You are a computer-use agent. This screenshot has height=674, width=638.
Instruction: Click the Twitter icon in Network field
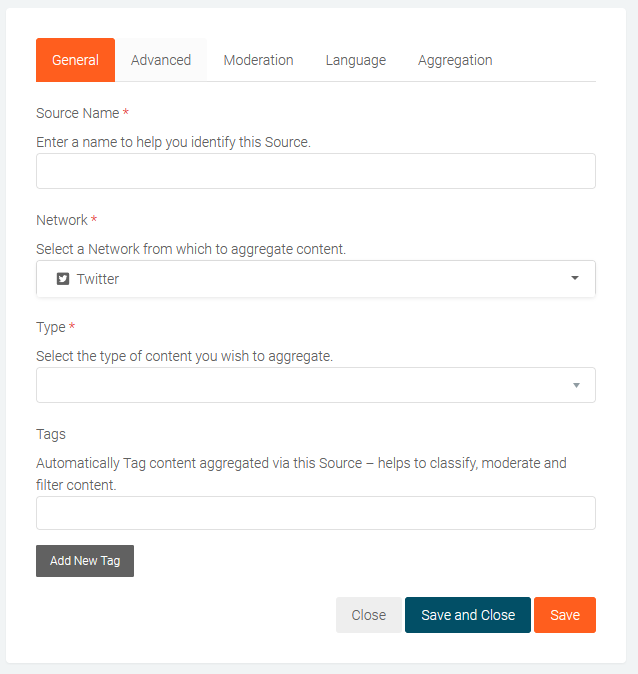coord(63,279)
